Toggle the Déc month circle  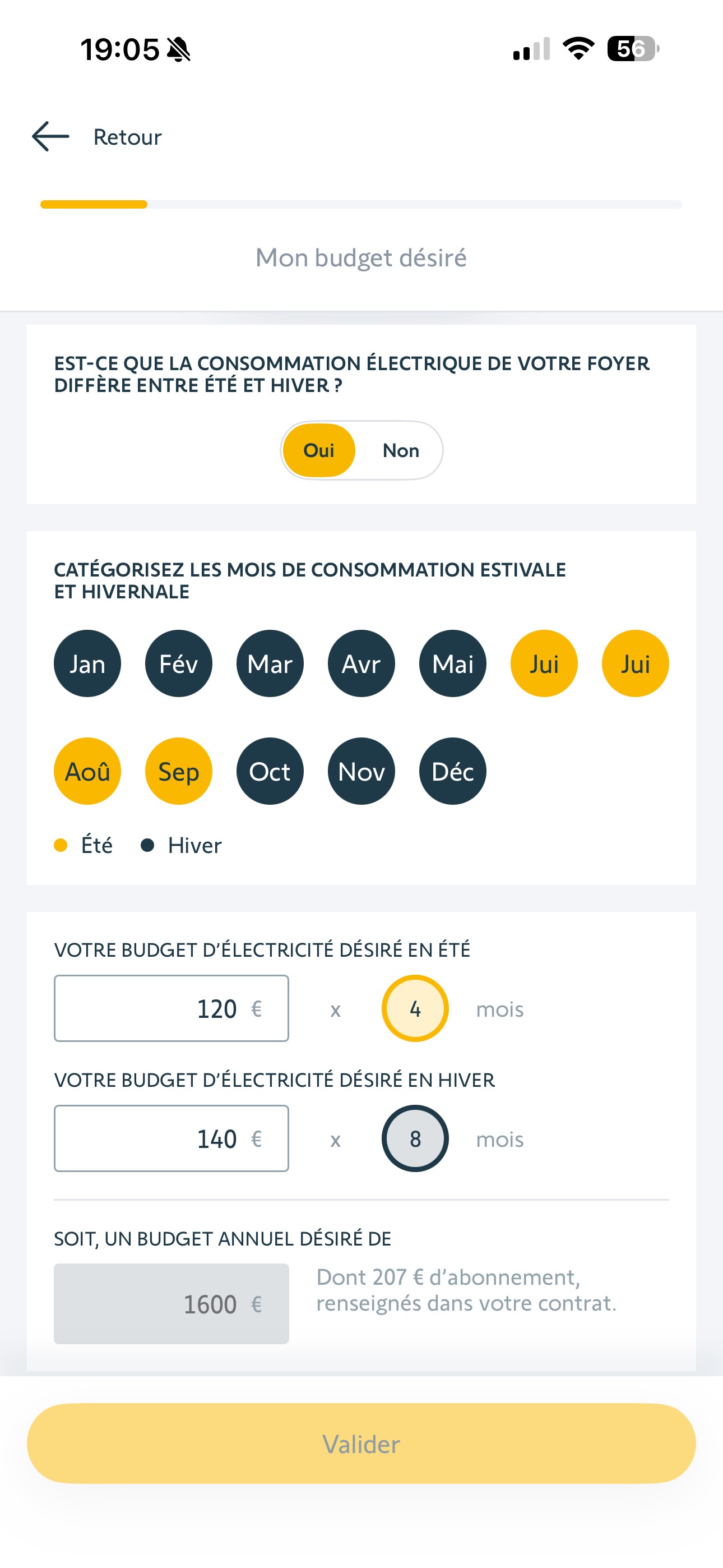(x=452, y=771)
